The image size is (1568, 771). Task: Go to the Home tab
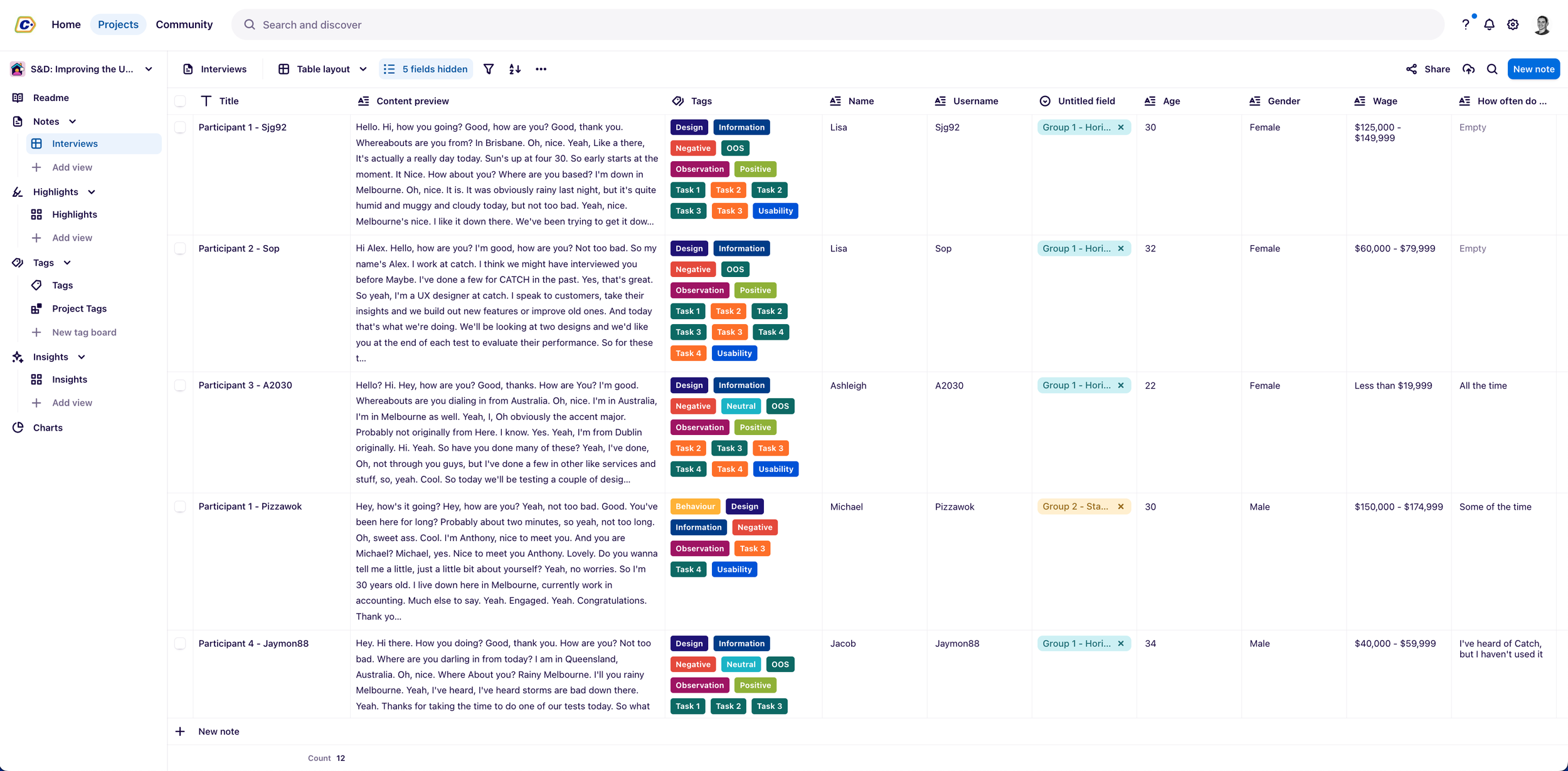point(66,24)
